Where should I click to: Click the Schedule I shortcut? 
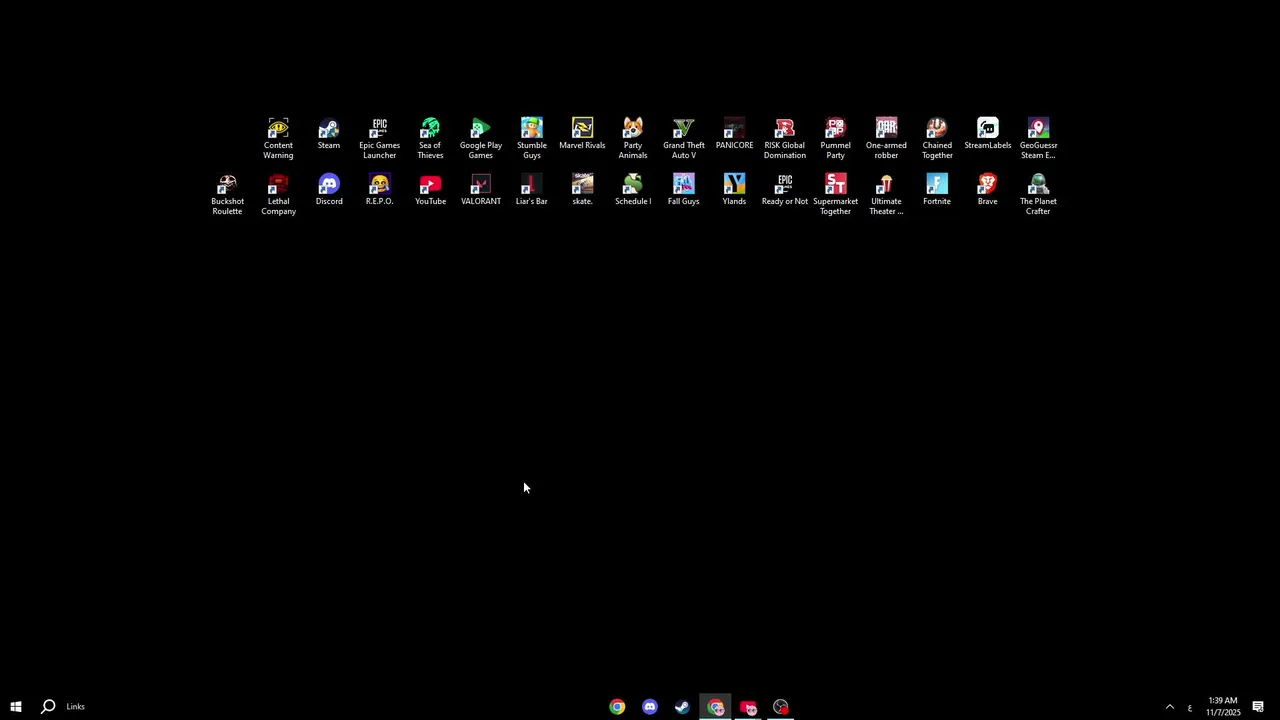pyautogui.click(x=633, y=190)
